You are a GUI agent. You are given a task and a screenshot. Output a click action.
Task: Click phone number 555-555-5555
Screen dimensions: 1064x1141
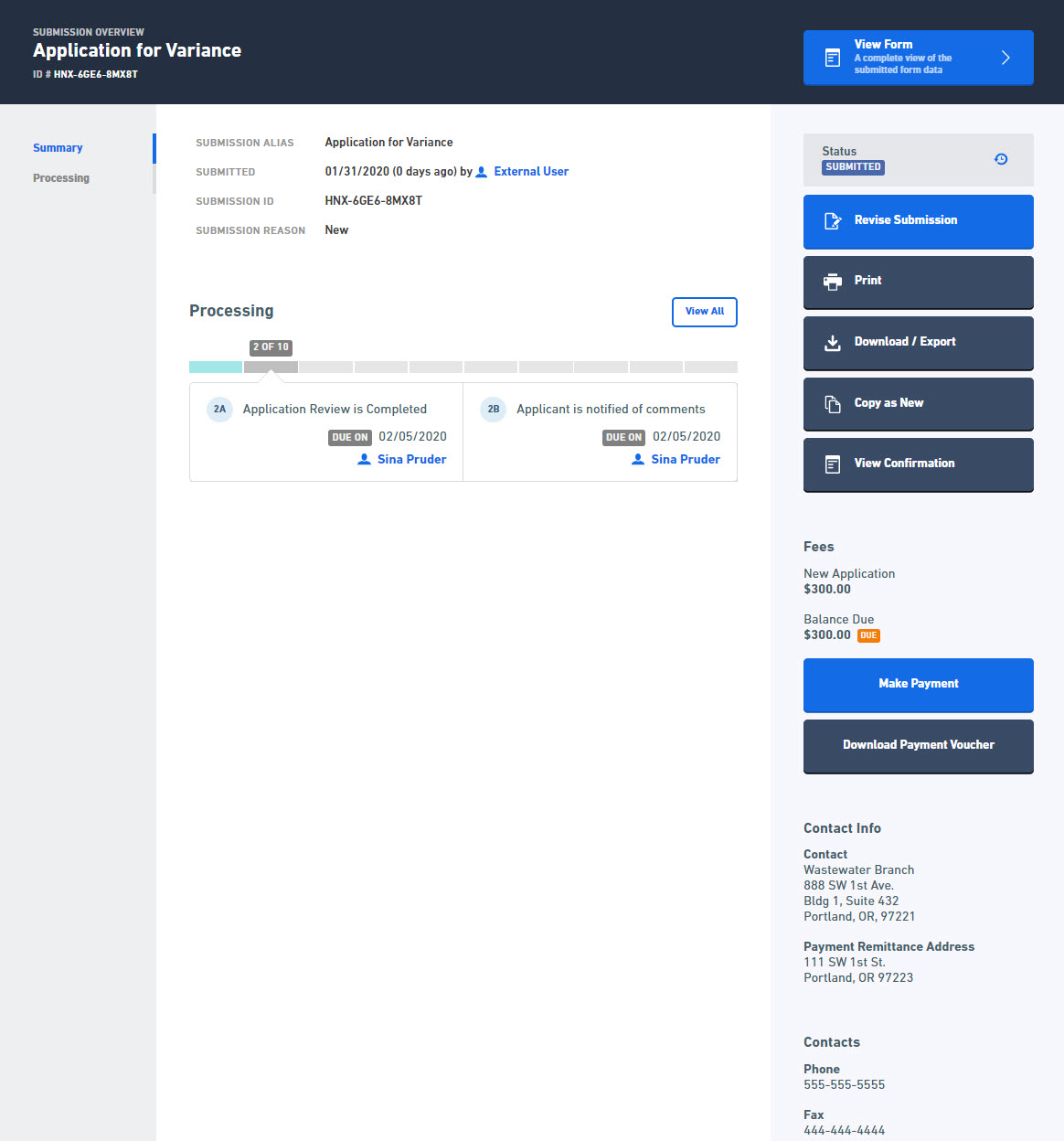pyautogui.click(x=845, y=1085)
